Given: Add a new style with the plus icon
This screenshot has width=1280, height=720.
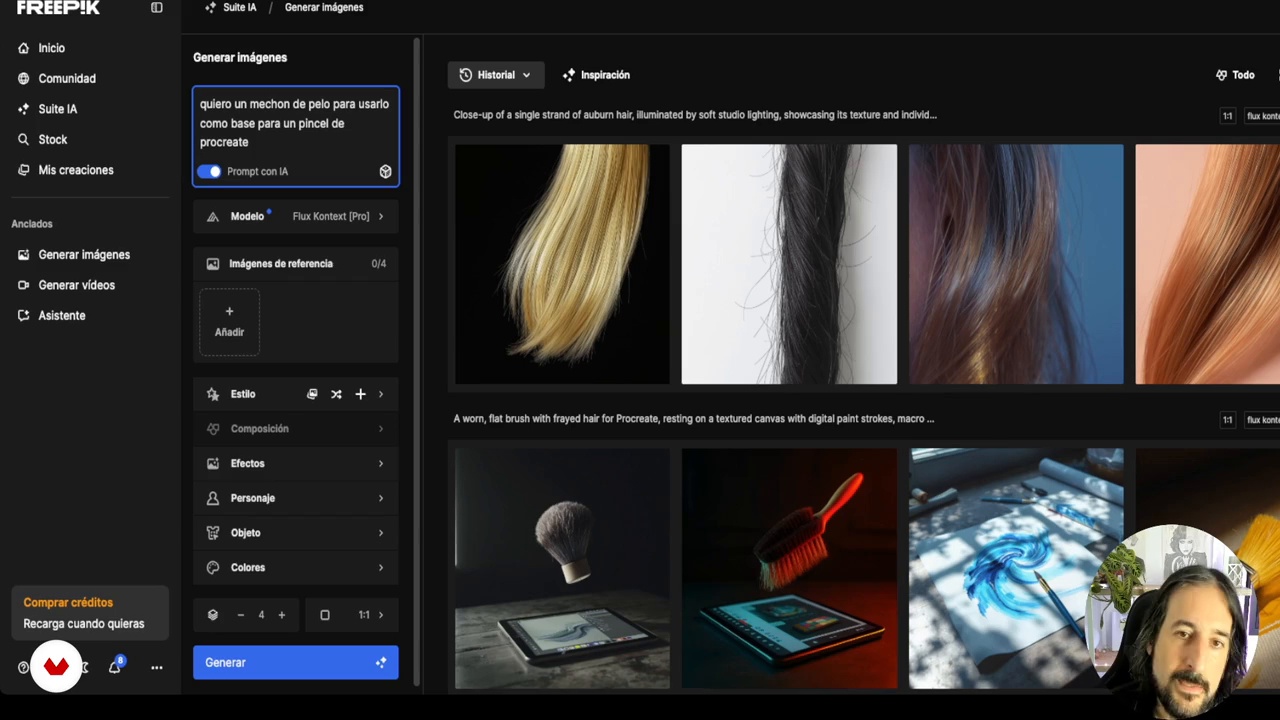Looking at the screenshot, I should (x=360, y=394).
